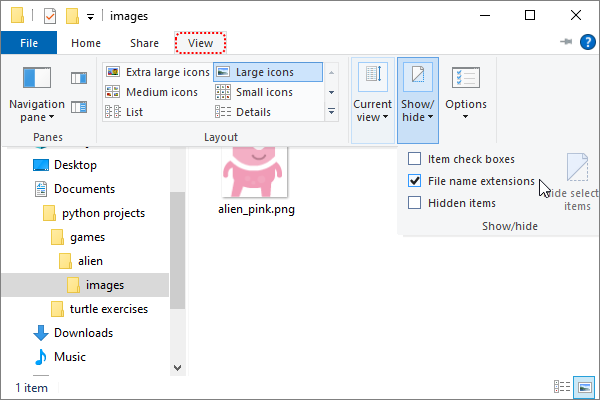Screen dimensions: 600x400
Task: Click the Help question mark icon
Action: pyautogui.click(x=587, y=42)
